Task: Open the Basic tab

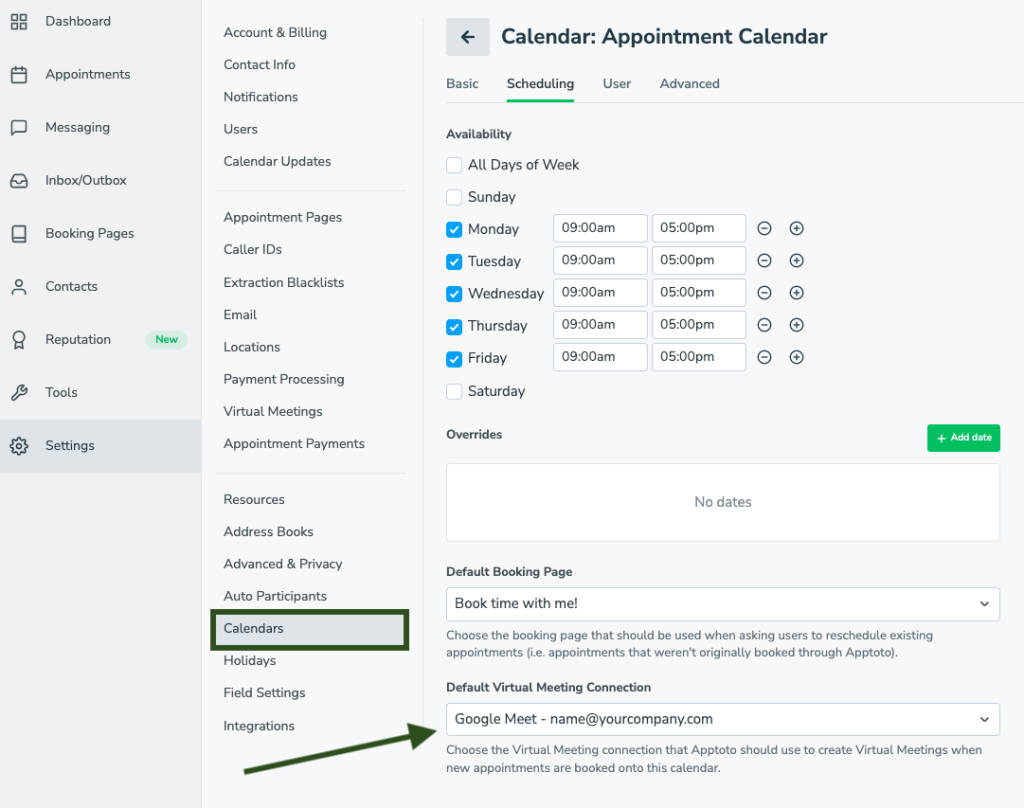Action: (462, 84)
